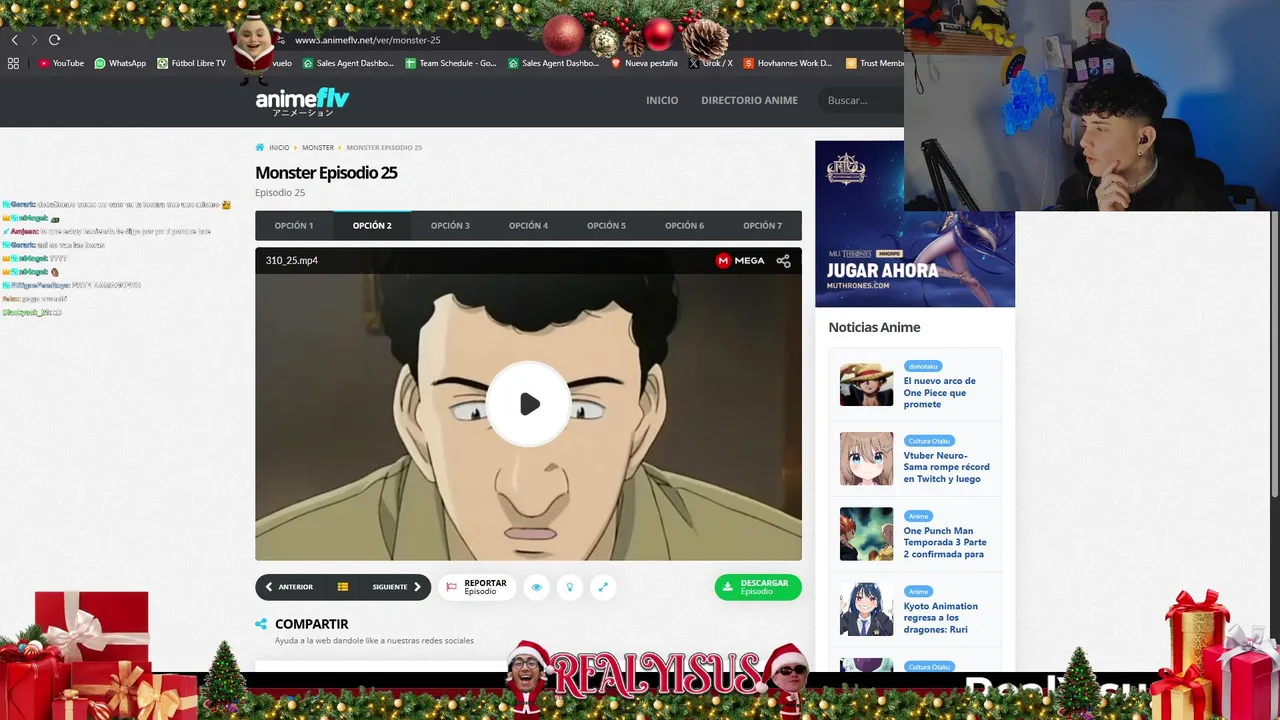This screenshot has width=1280, height=720.
Task: Go to SIGUIENTE episode
Action: coord(397,587)
